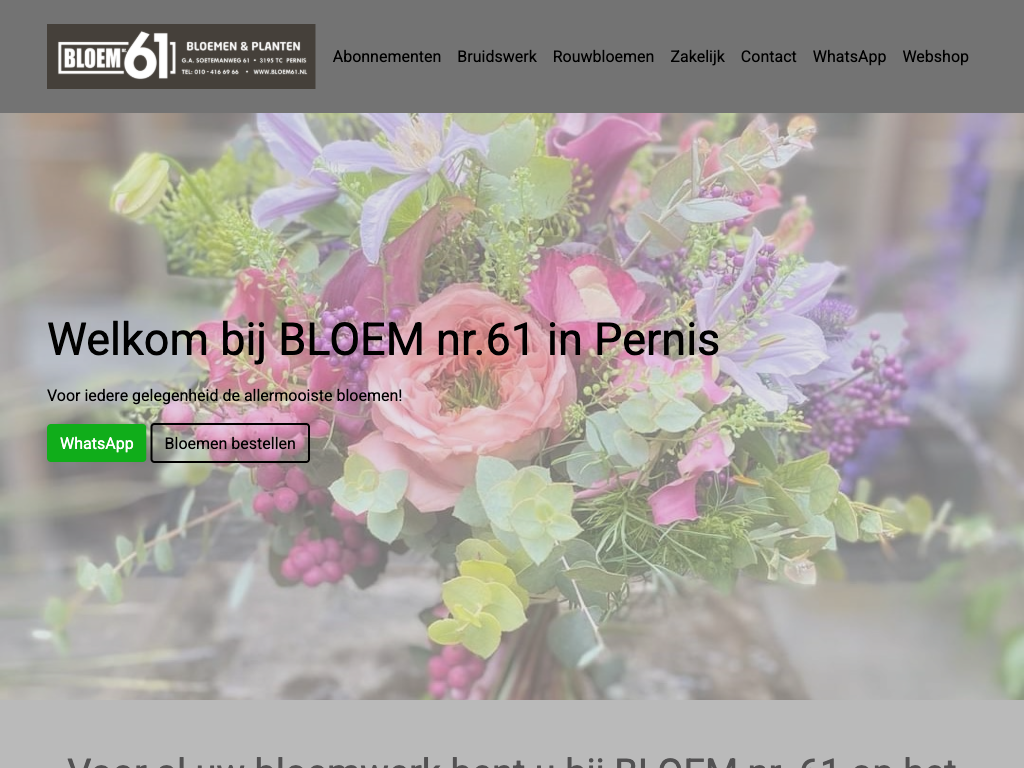The image size is (1024, 768).
Task: Click the green WhatsApp button
Action: click(97, 443)
